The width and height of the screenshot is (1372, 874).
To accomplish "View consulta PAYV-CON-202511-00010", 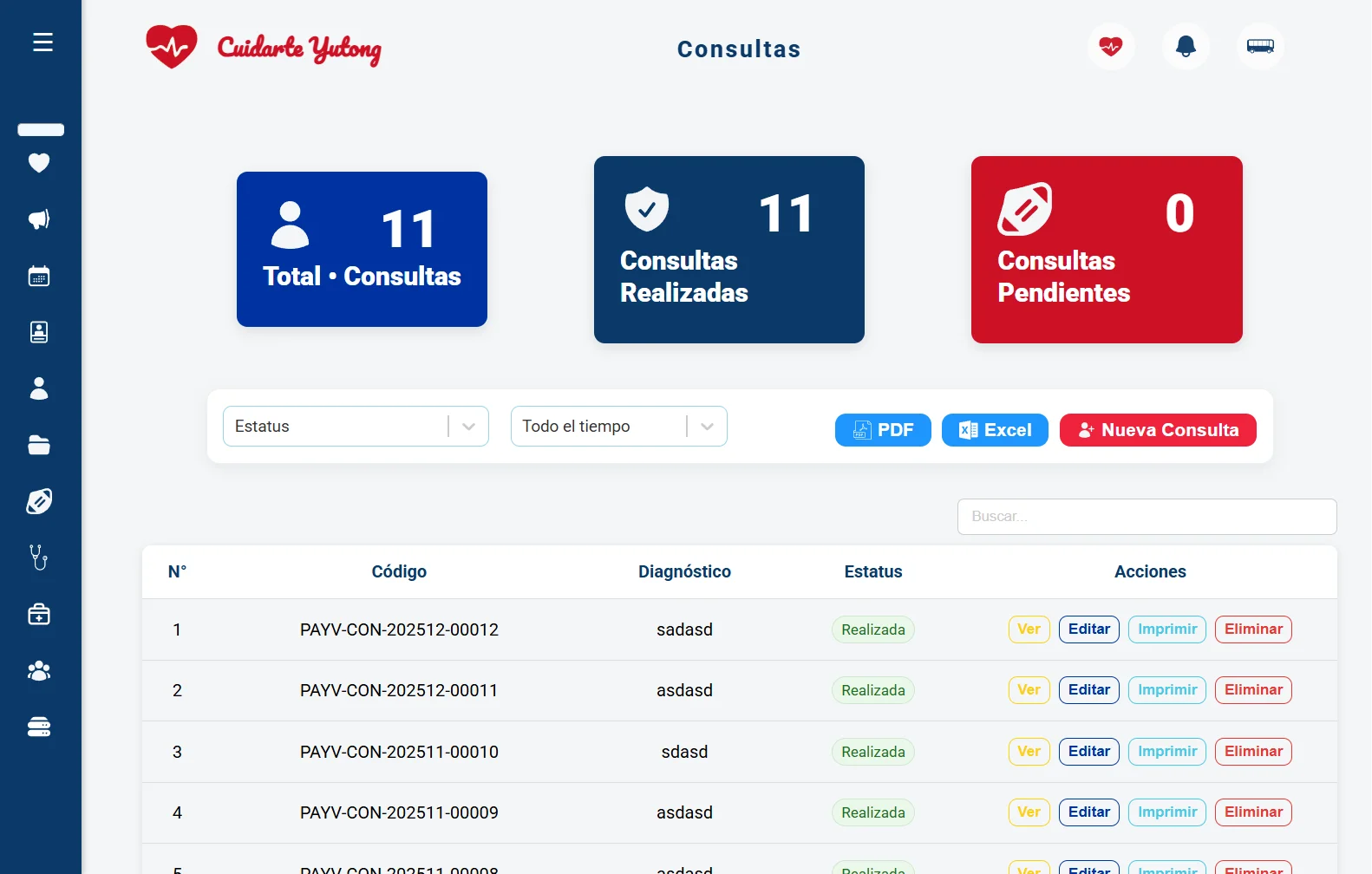I will pos(1029,752).
